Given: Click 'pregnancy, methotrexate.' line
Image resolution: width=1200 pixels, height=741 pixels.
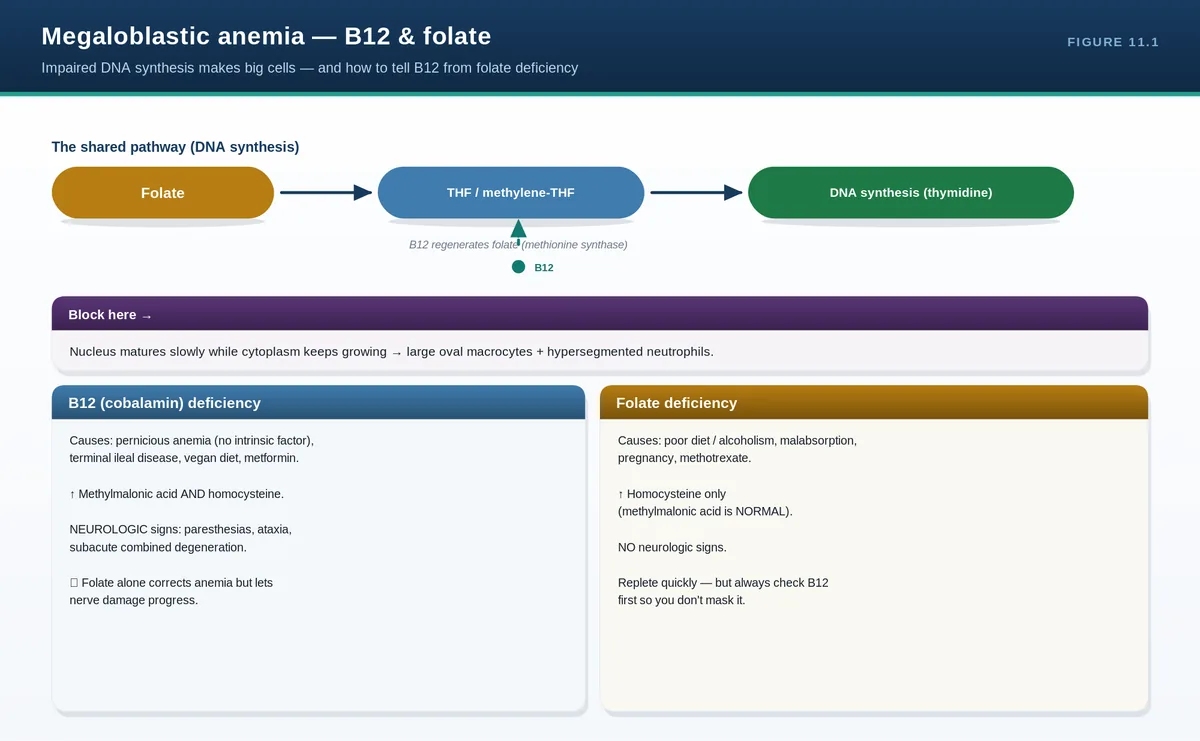Looking at the screenshot, I should pyautogui.click(x=685, y=458).
